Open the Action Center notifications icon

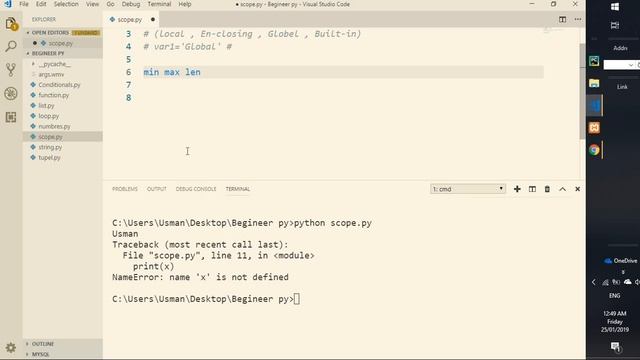pos(616,347)
